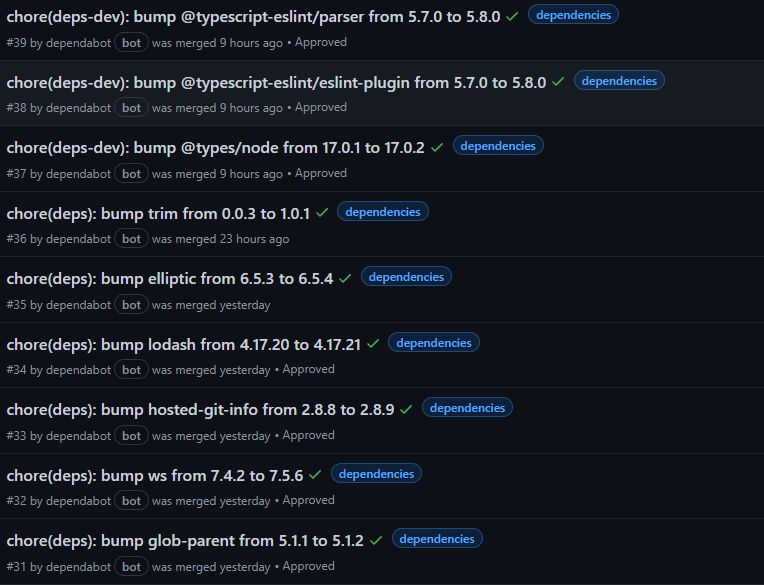Show checks for hosted-git-info bump

pyautogui.click(x=406, y=409)
